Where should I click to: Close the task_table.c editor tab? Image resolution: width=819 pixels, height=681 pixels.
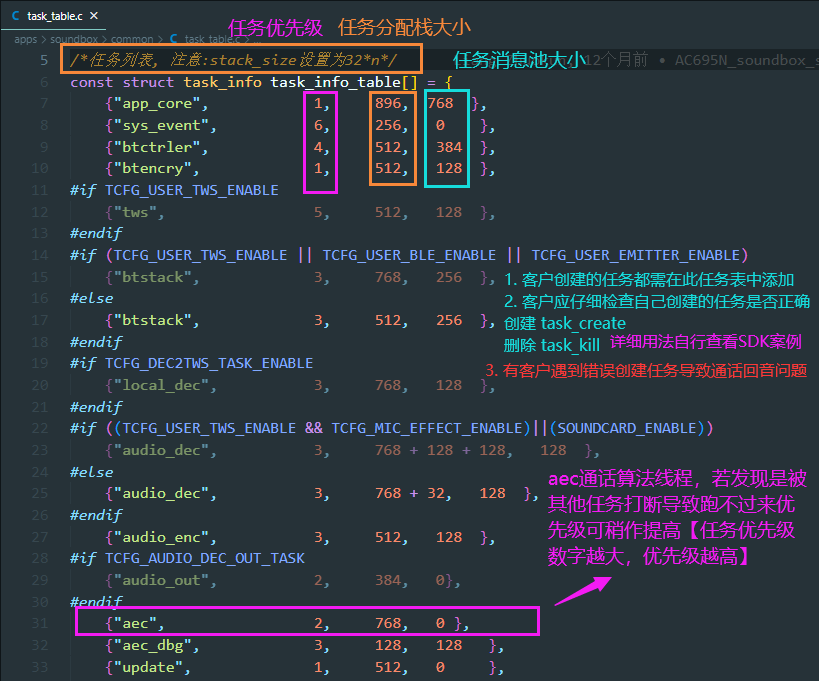coord(94,16)
